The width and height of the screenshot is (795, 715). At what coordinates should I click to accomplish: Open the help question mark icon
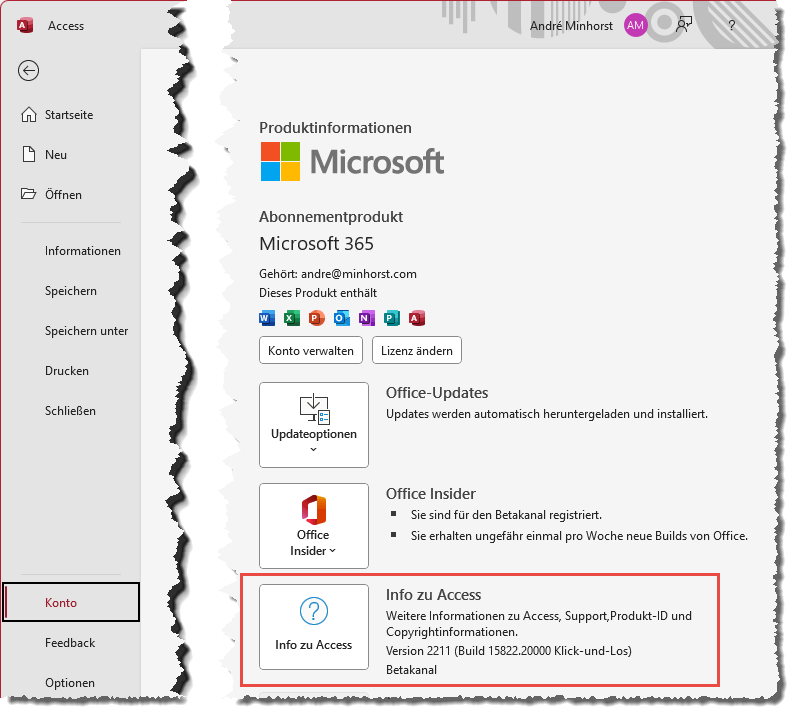pos(732,26)
